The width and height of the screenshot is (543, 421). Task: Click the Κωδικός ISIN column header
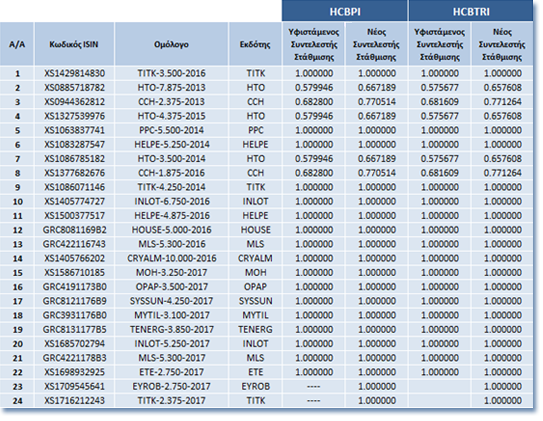tap(74, 44)
